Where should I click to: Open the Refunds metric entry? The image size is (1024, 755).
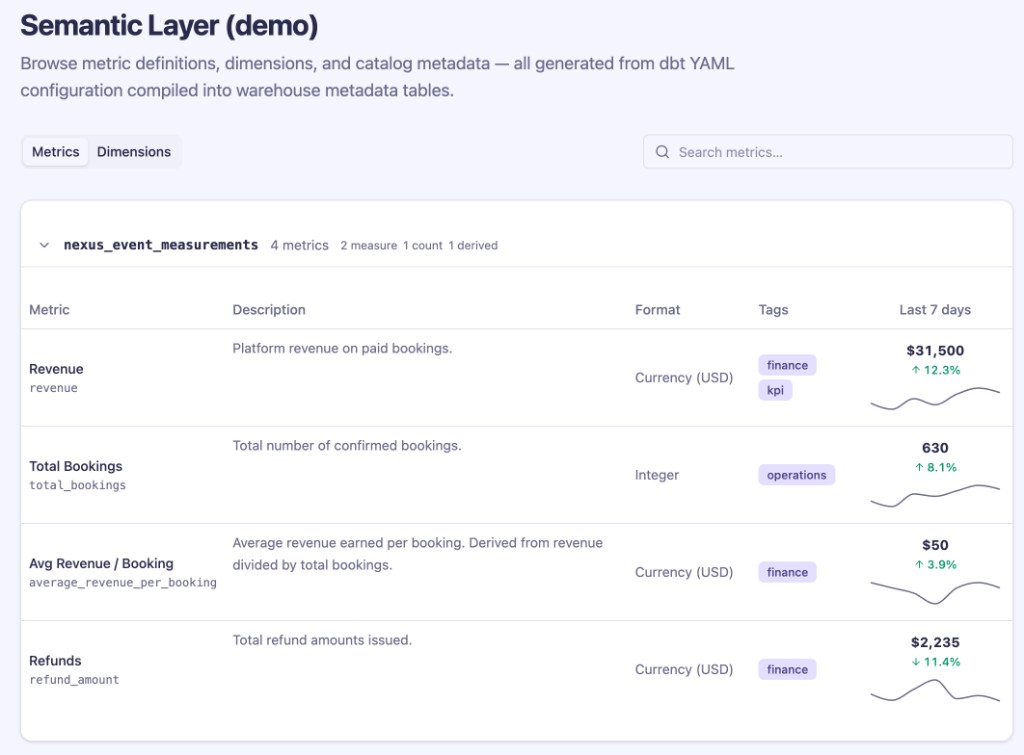56,660
